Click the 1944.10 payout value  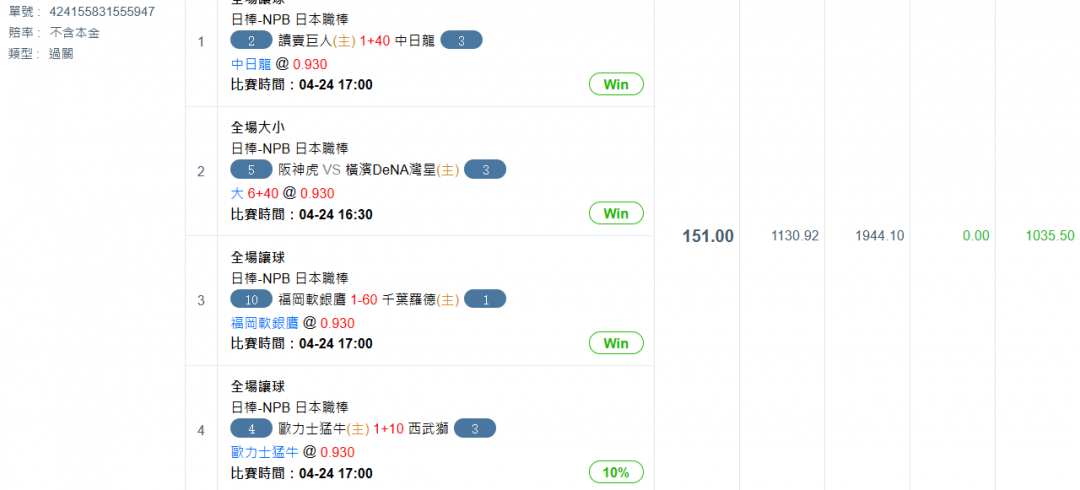click(x=880, y=236)
